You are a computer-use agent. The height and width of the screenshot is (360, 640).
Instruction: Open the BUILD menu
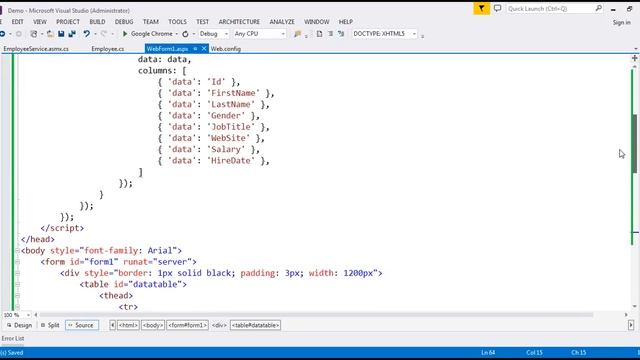click(x=97, y=22)
